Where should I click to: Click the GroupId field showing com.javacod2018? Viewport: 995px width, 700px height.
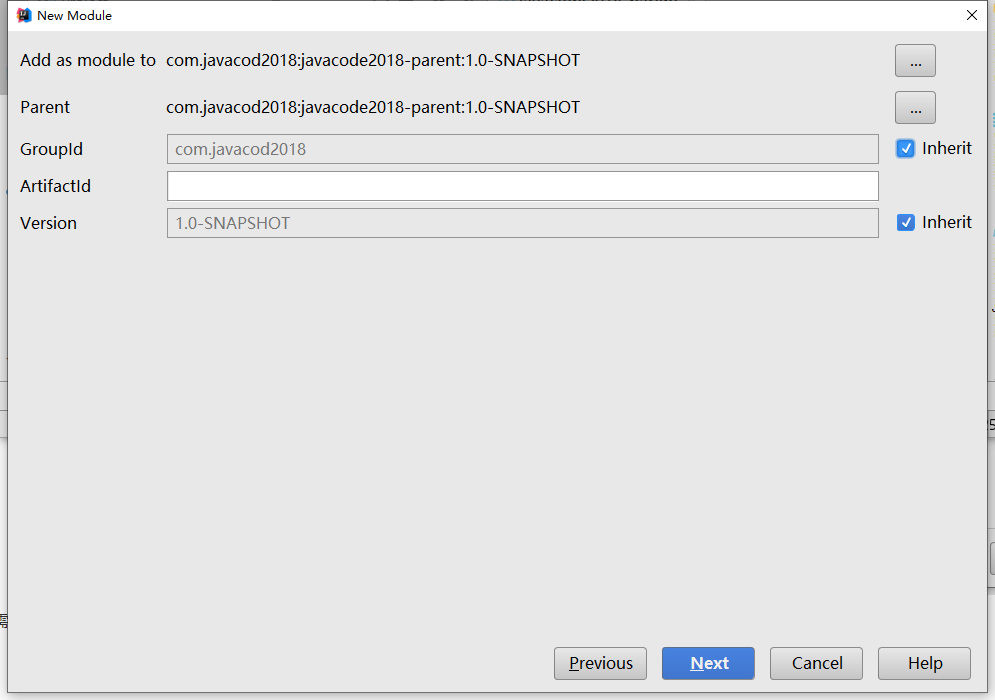coord(522,149)
